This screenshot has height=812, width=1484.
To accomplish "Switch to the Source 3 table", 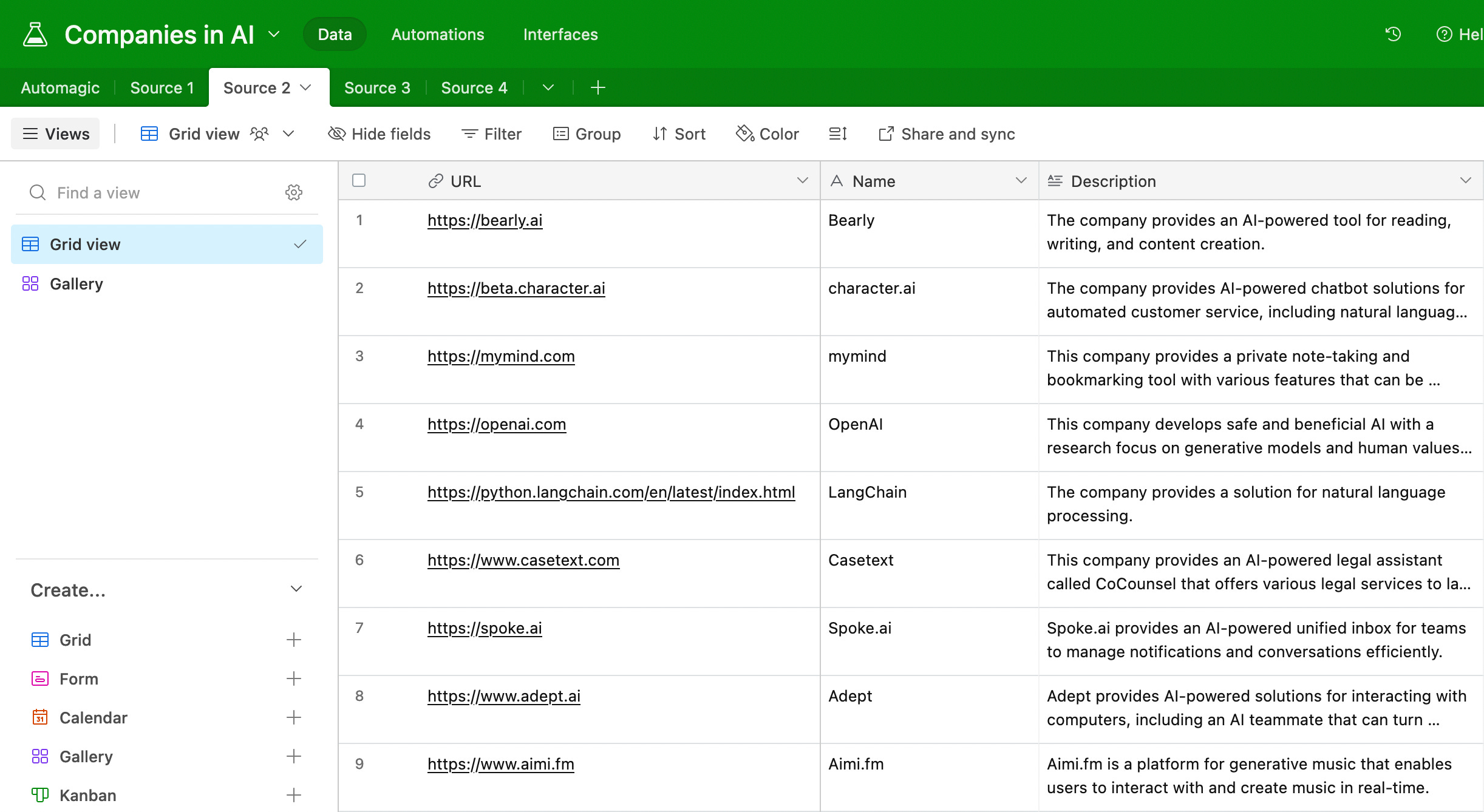I will [x=377, y=87].
